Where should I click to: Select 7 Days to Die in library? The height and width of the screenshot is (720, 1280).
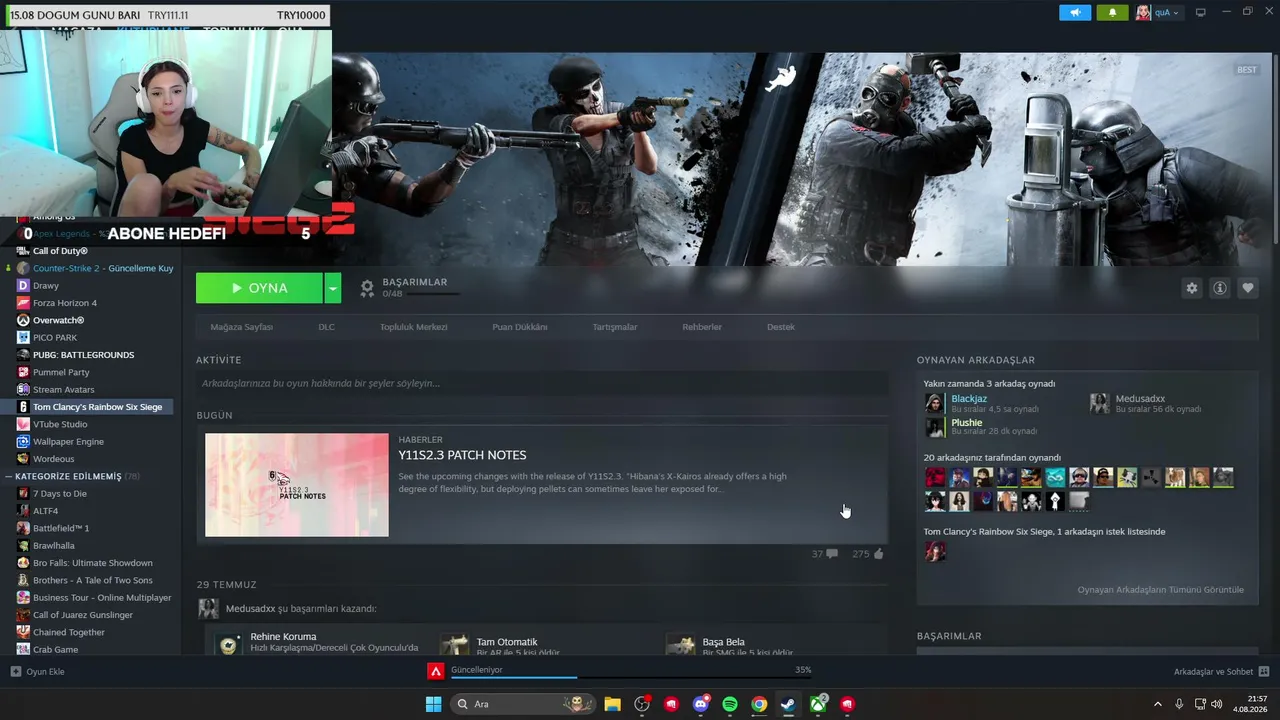tap(60, 494)
